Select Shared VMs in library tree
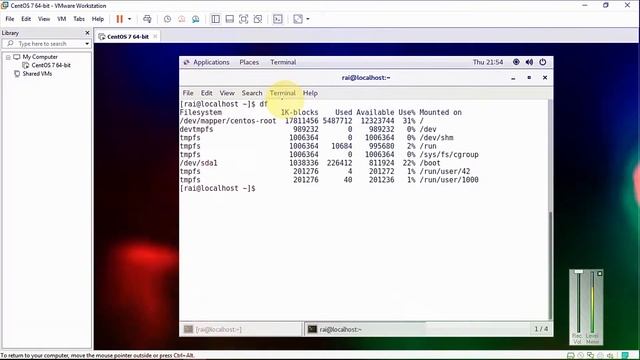The height and width of the screenshot is (360, 640). tap(37, 74)
